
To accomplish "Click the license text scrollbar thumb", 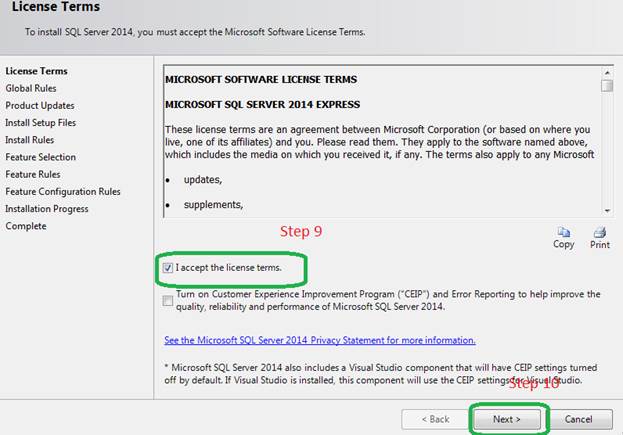I will tap(607, 85).
